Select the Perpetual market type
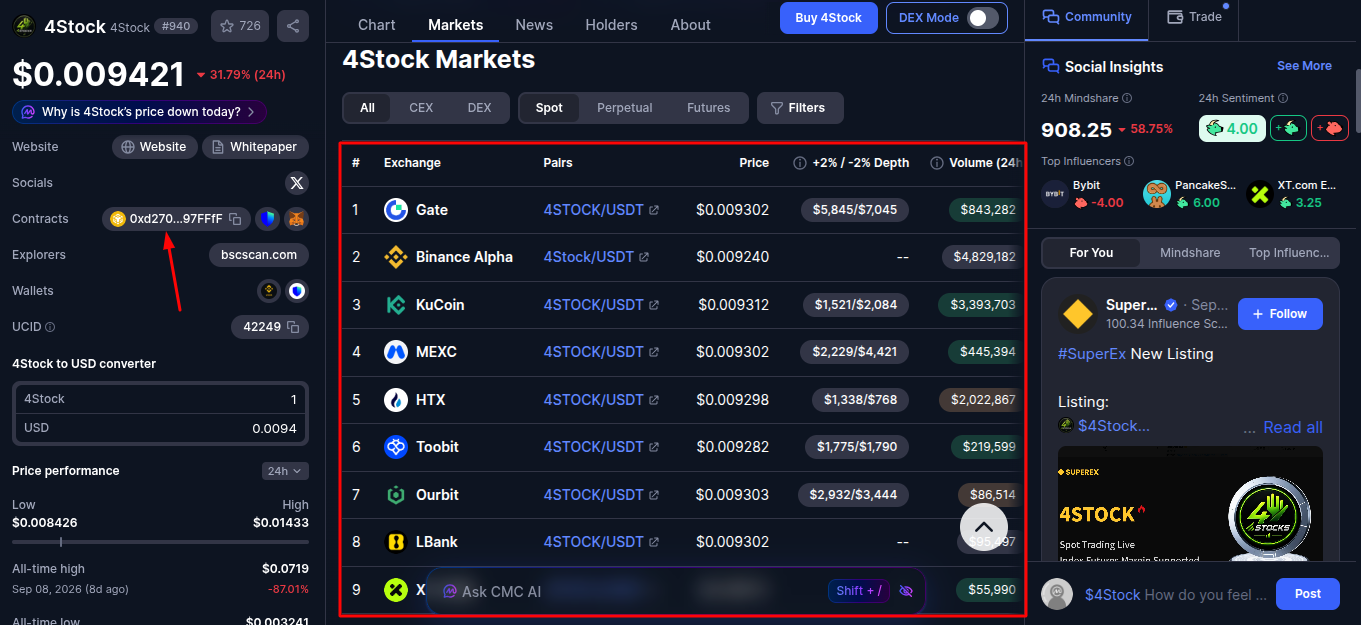1361x625 pixels. (625, 108)
